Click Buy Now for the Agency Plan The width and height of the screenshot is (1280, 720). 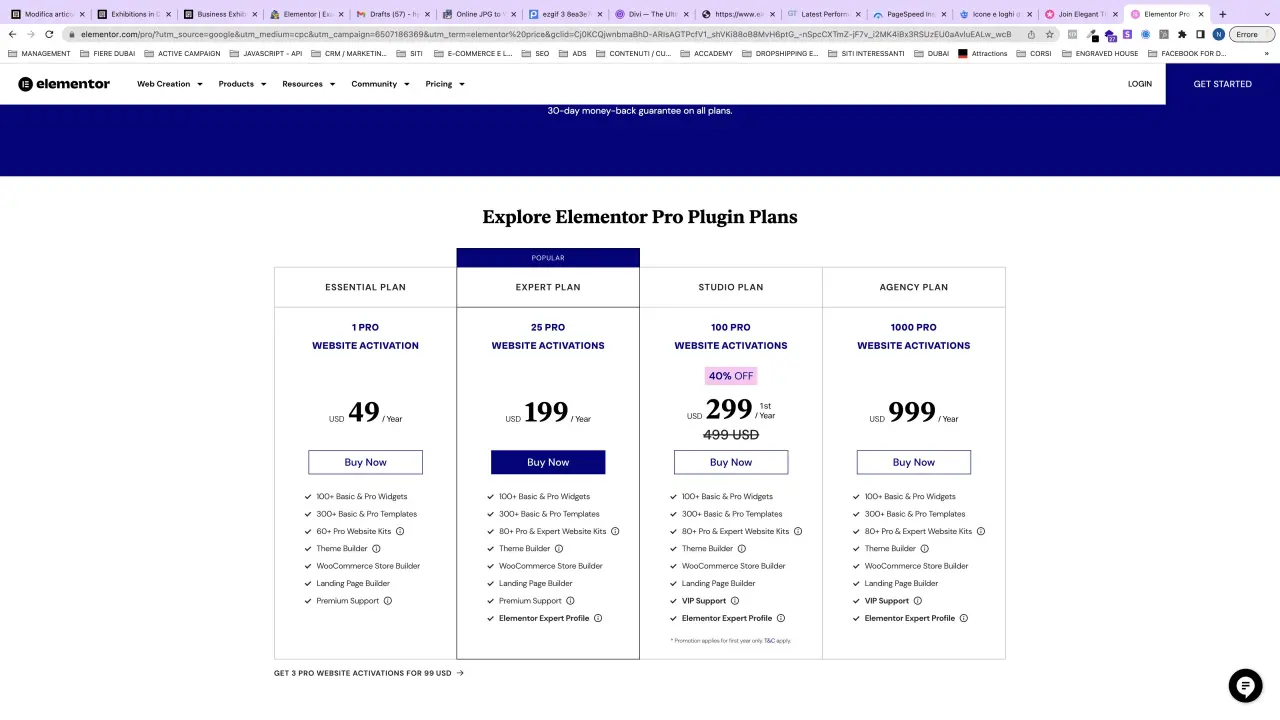(914, 462)
